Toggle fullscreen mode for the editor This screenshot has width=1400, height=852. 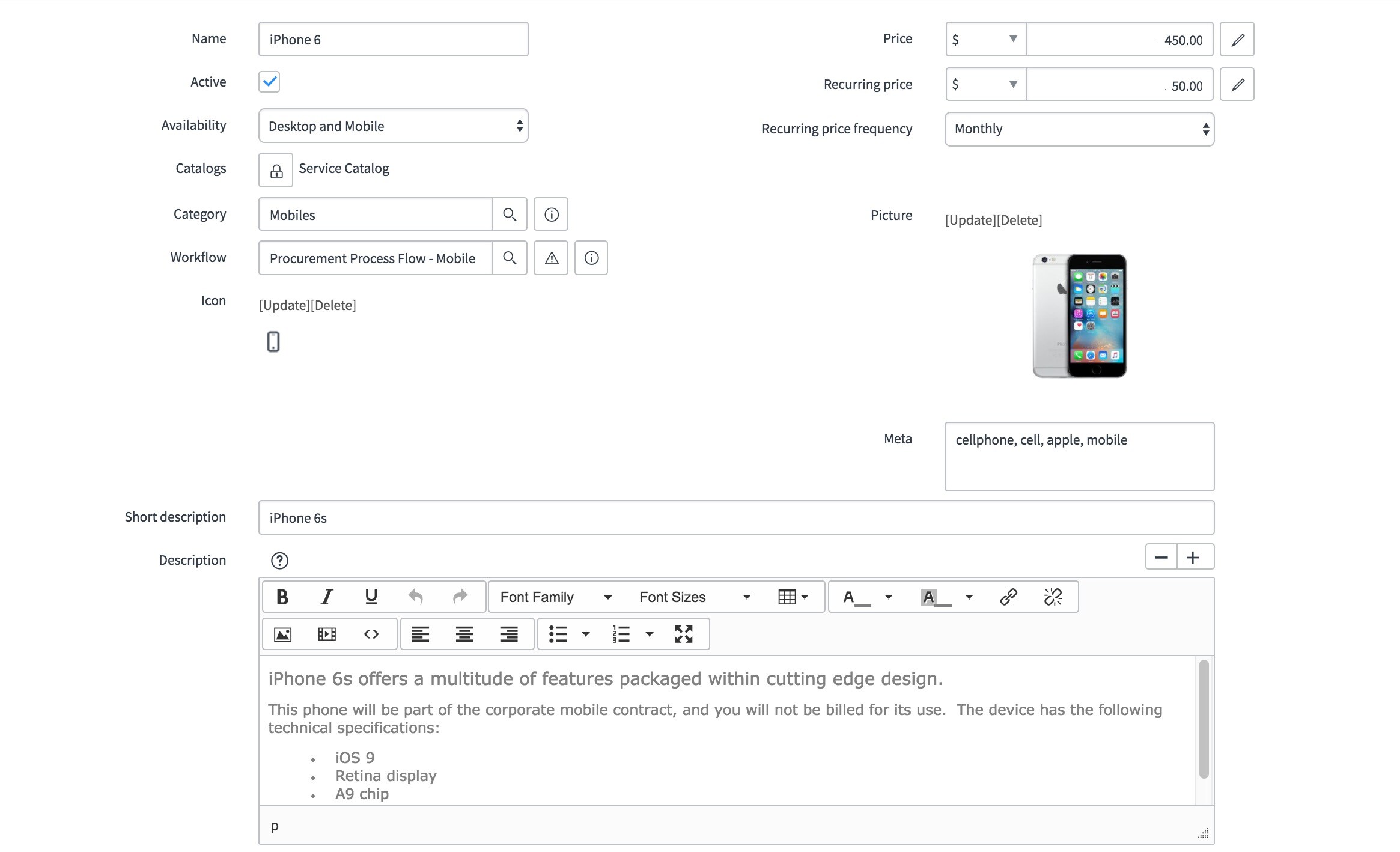pos(683,634)
